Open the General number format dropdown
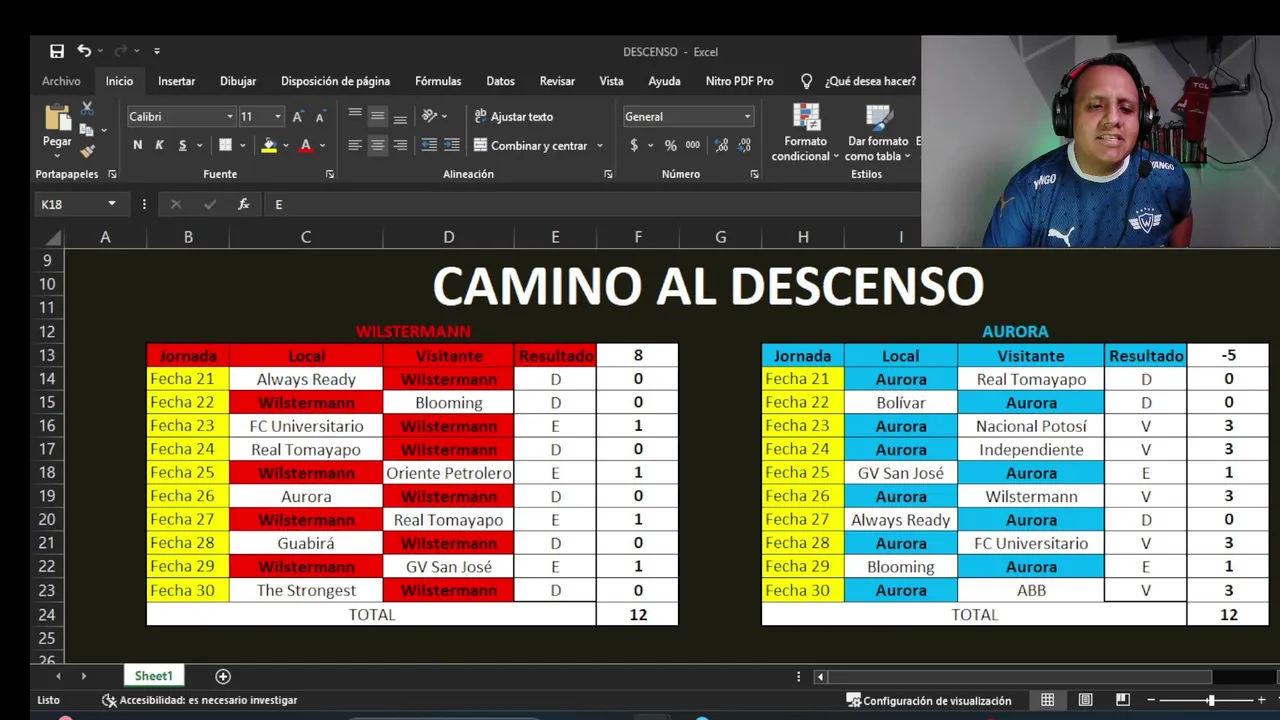The width and height of the screenshot is (1280, 720). click(x=747, y=117)
